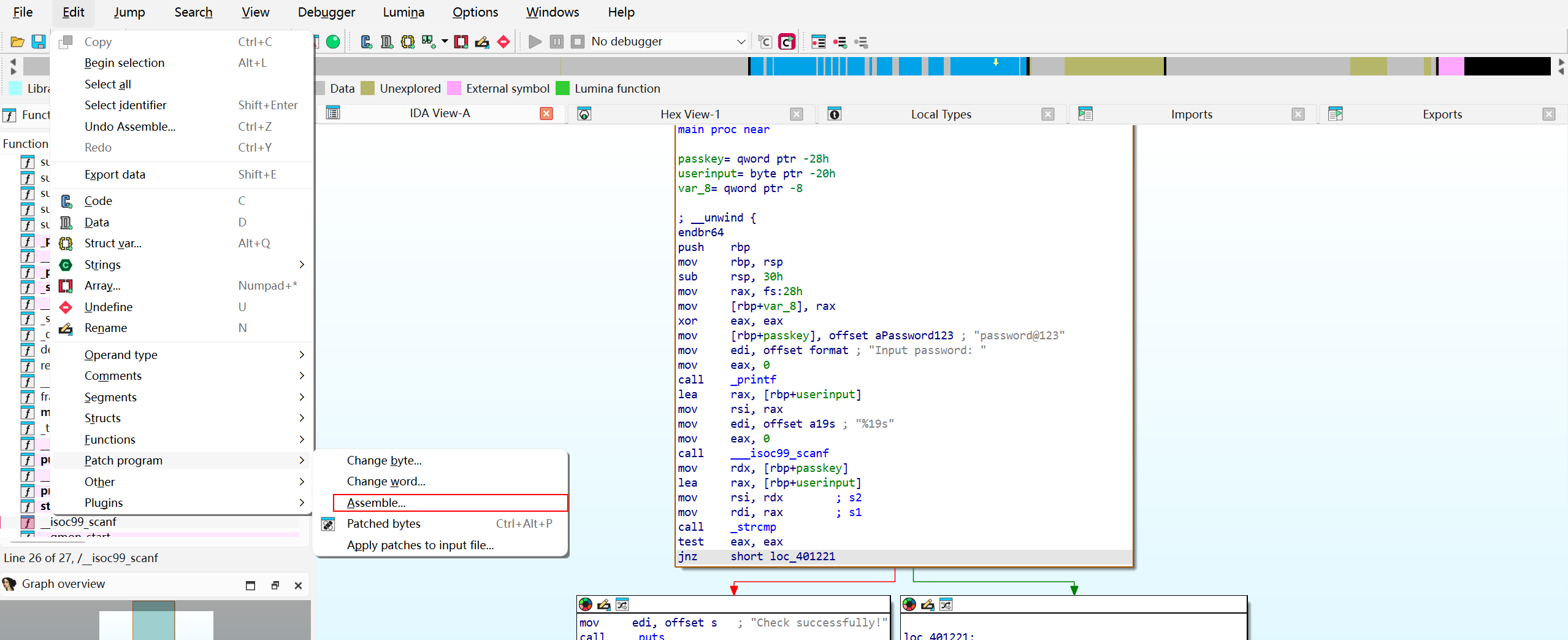
Task: Open the breakpoint list toolbar icon
Action: pyautogui.click(x=819, y=42)
